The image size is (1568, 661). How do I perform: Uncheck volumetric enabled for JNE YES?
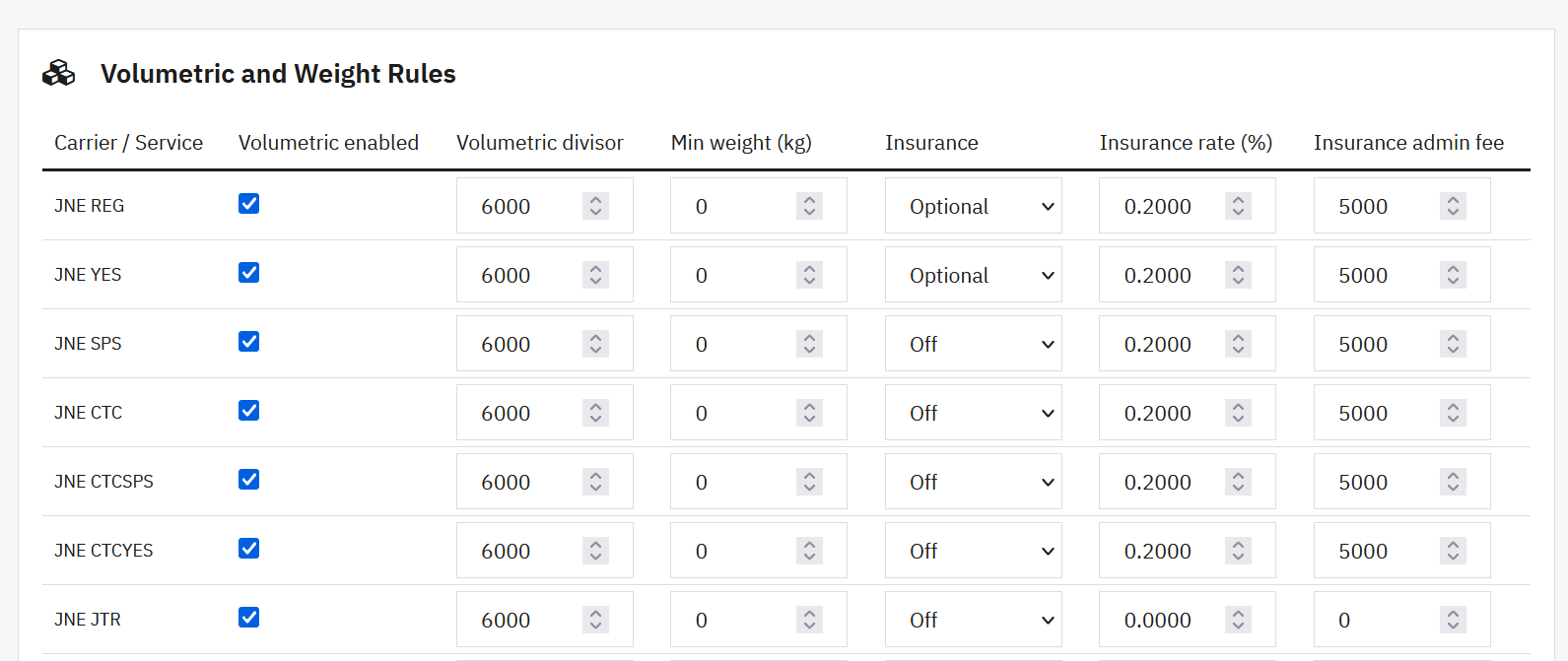coord(248,273)
